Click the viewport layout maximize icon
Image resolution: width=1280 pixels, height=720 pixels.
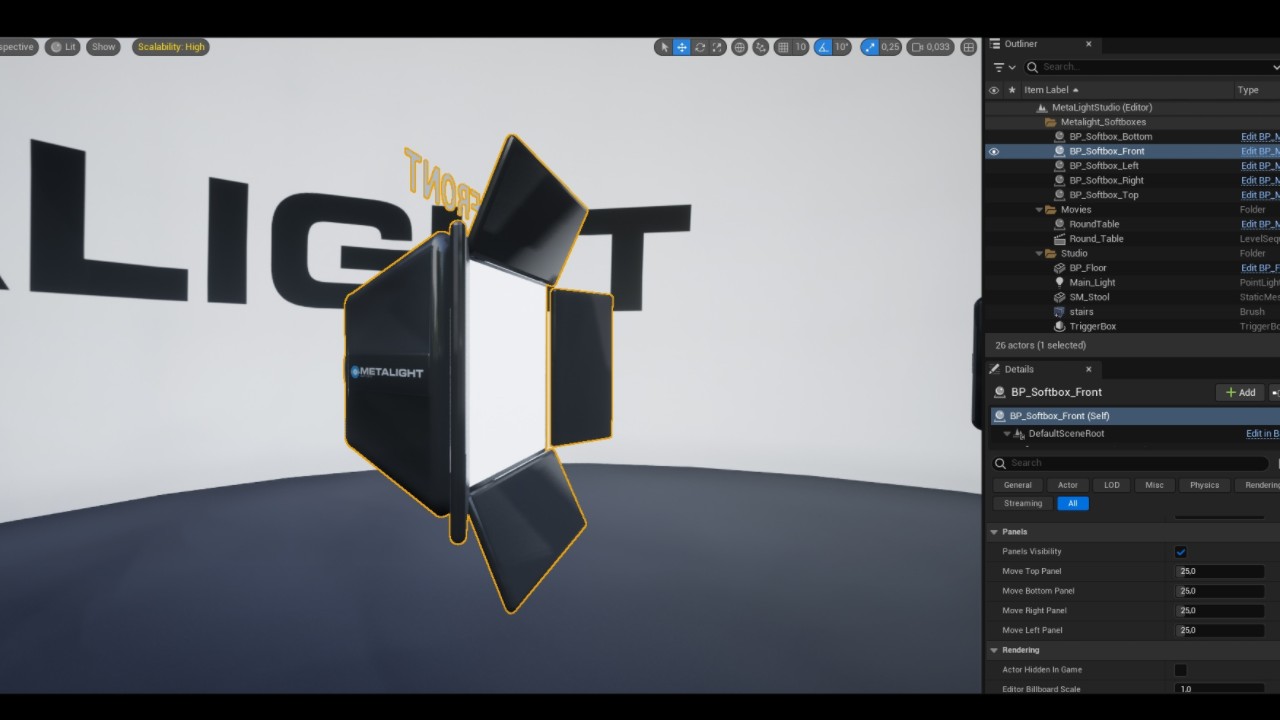coord(968,47)
